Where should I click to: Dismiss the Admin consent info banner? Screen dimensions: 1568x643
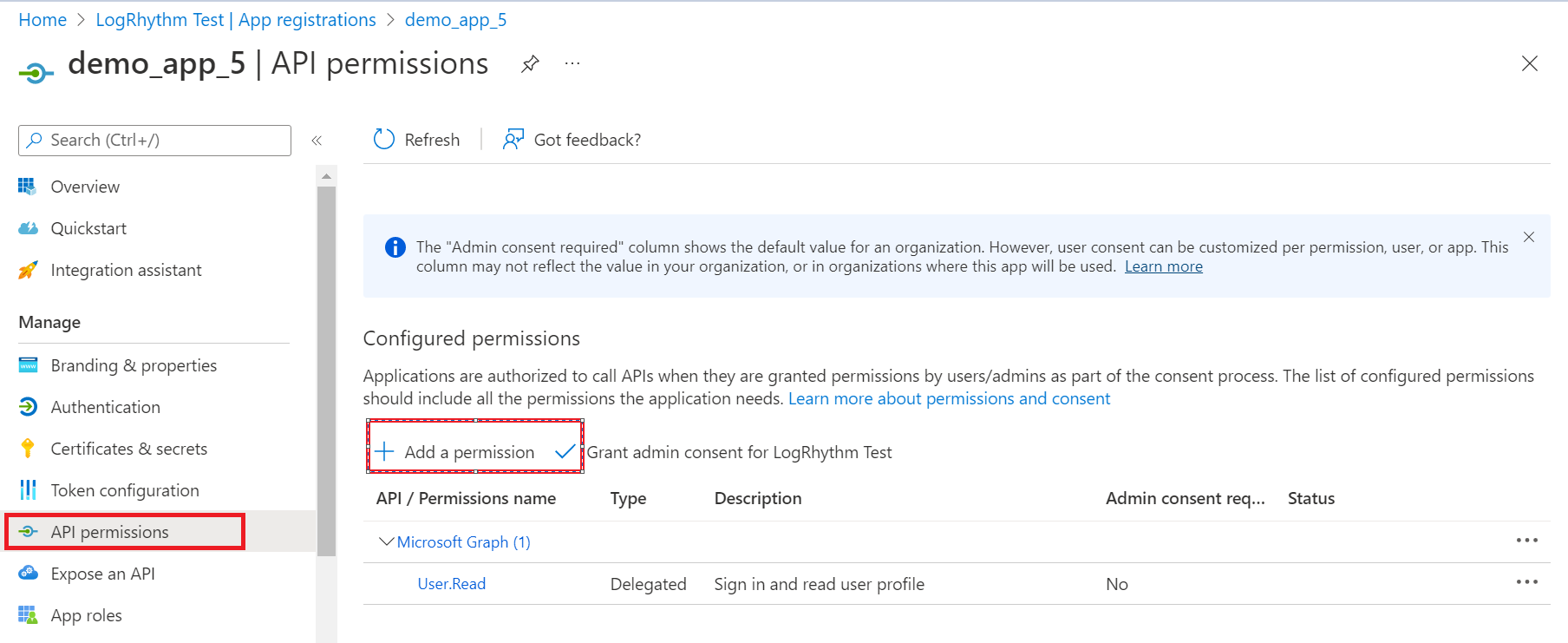(1529, 237)
